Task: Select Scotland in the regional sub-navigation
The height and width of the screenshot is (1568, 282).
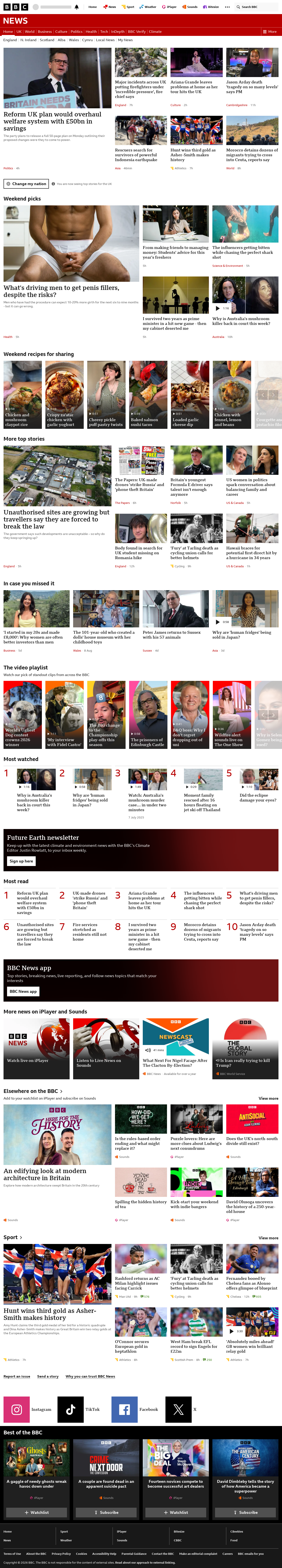Action: point(47,40)
